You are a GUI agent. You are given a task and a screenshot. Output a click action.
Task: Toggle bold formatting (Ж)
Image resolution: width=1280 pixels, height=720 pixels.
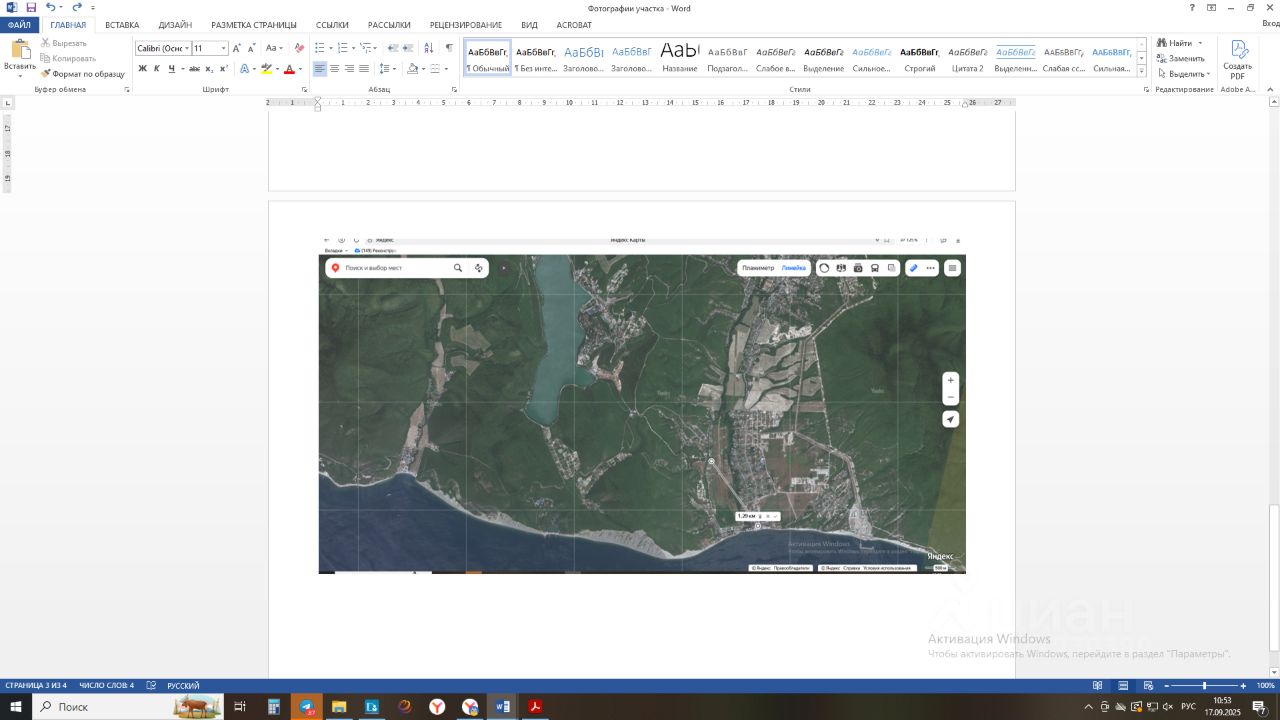pyautogui.click(x=142, y=69)
